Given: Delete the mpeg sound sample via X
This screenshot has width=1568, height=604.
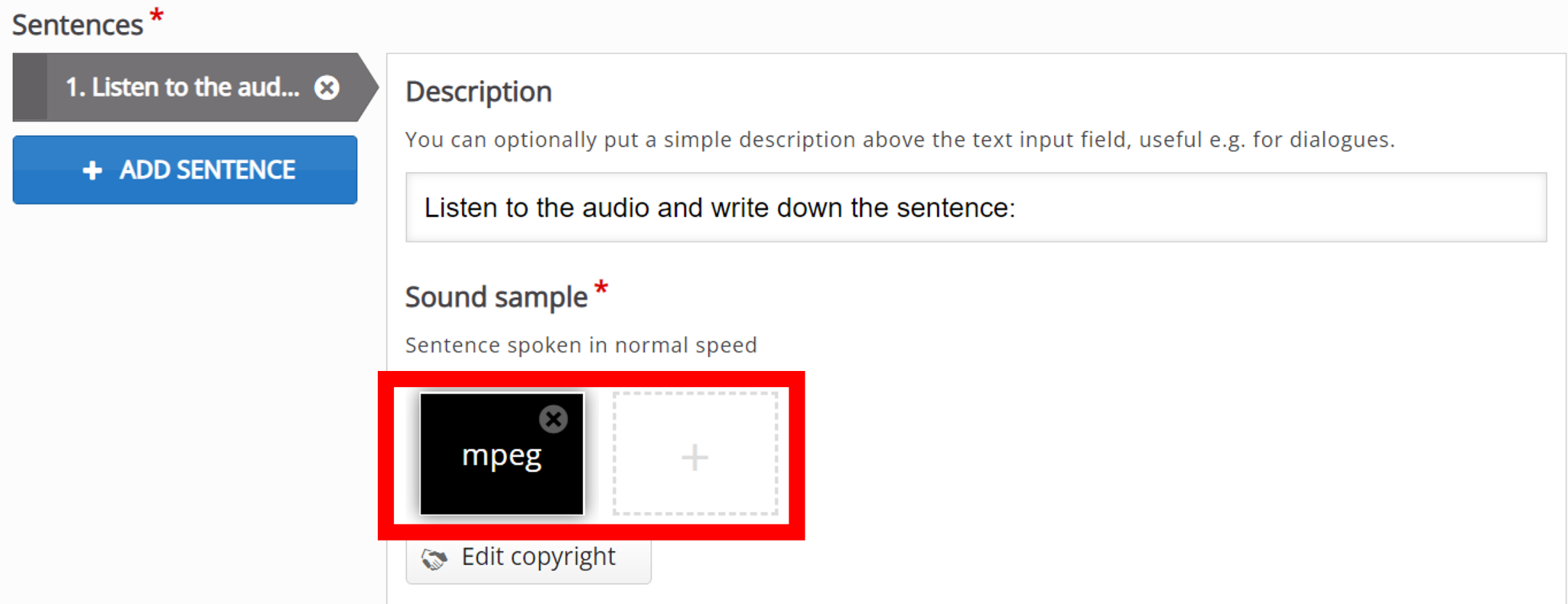Looking at the screenshot, I should pos(553,419).
